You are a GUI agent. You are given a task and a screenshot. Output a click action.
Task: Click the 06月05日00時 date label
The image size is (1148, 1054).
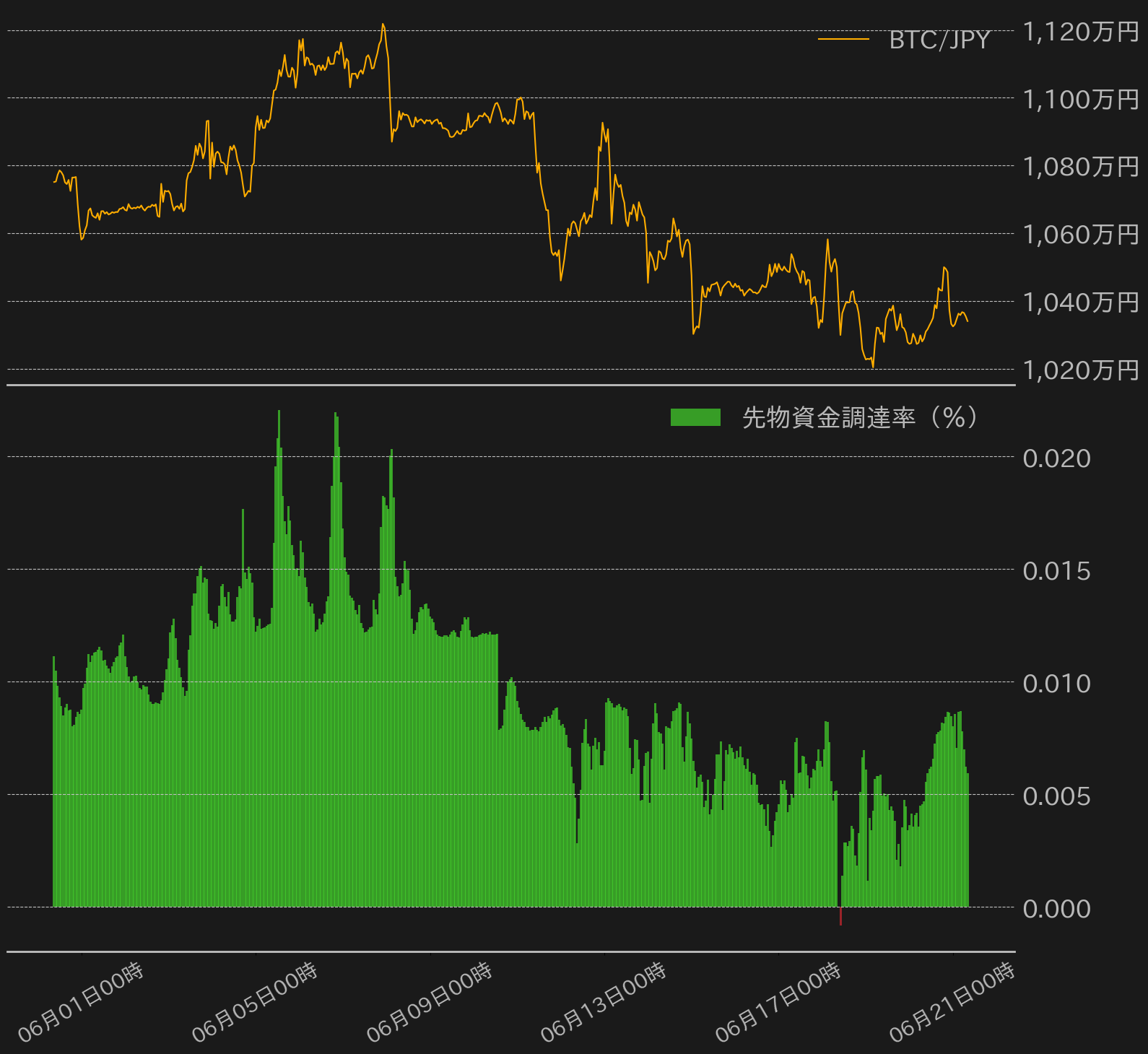click(x=255, y=1003)
